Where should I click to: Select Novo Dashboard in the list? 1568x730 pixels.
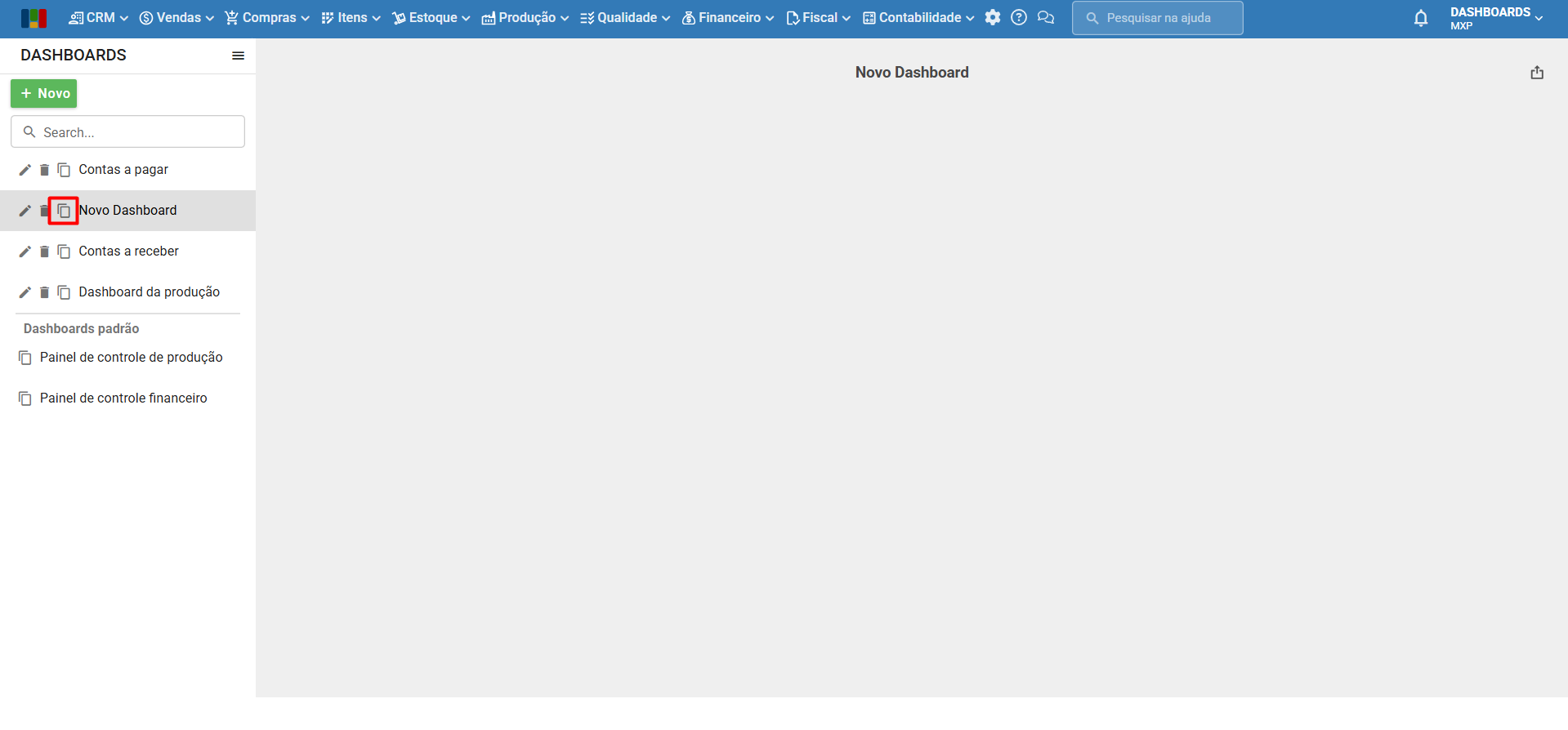tap(127, 211)
